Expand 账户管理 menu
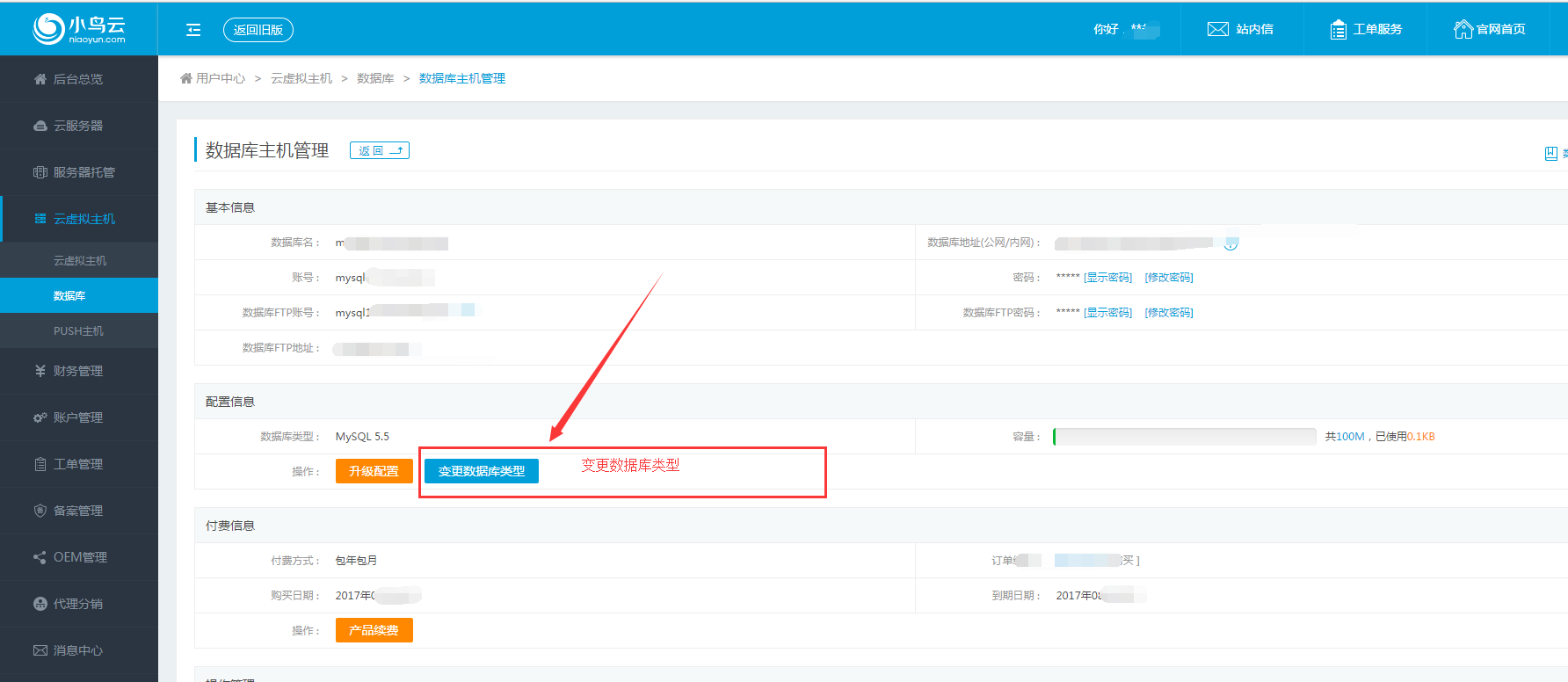Image resolution: width=1568 pixels, height=682 pixels. point(79,417)
